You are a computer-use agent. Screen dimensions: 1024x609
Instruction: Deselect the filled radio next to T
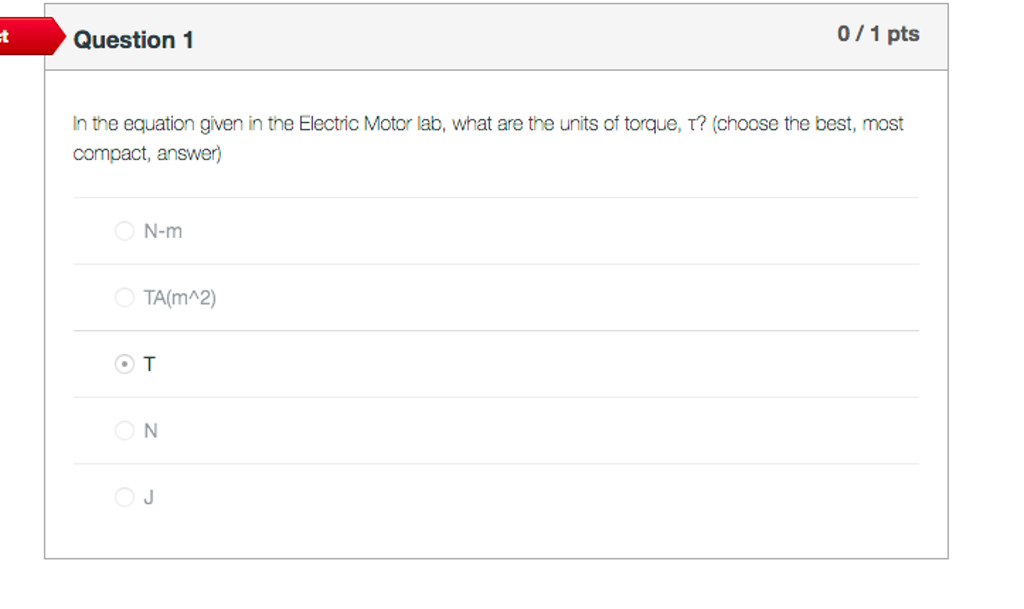click(x=125, y=364)
